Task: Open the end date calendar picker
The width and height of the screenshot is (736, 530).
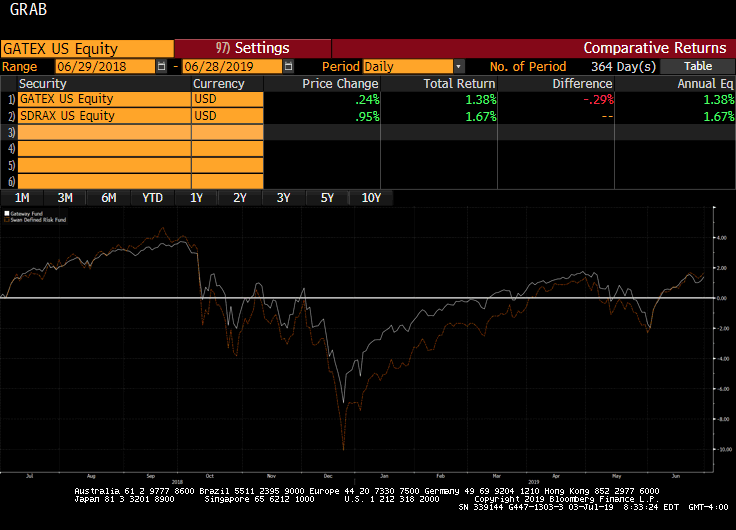Action: [x=288, y=66]
